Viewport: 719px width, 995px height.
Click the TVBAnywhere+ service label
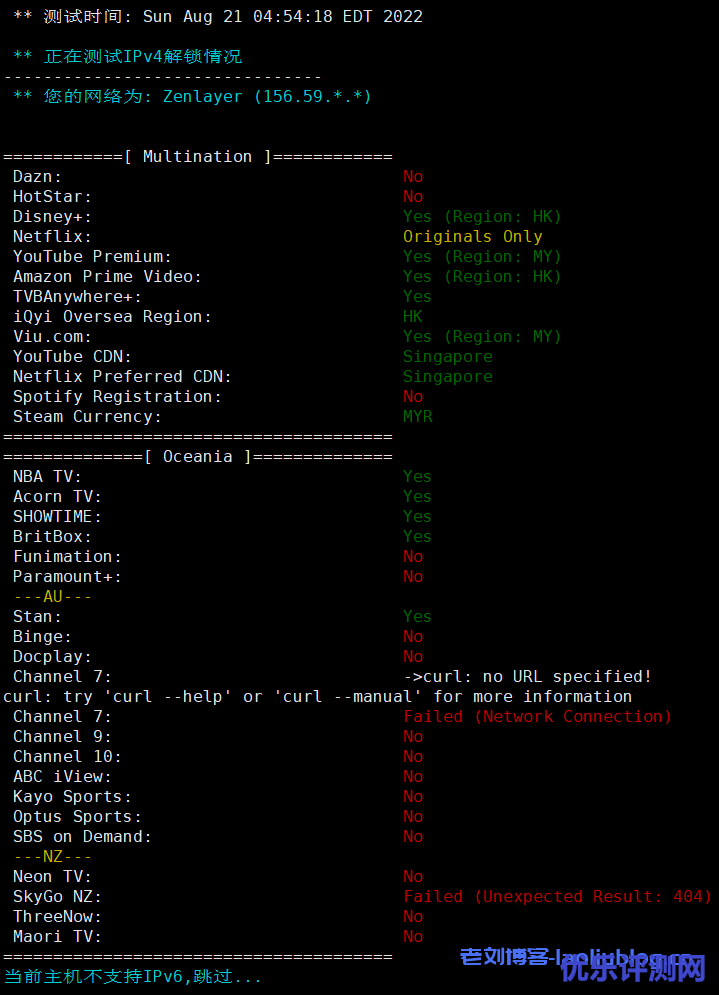(77, 296)
